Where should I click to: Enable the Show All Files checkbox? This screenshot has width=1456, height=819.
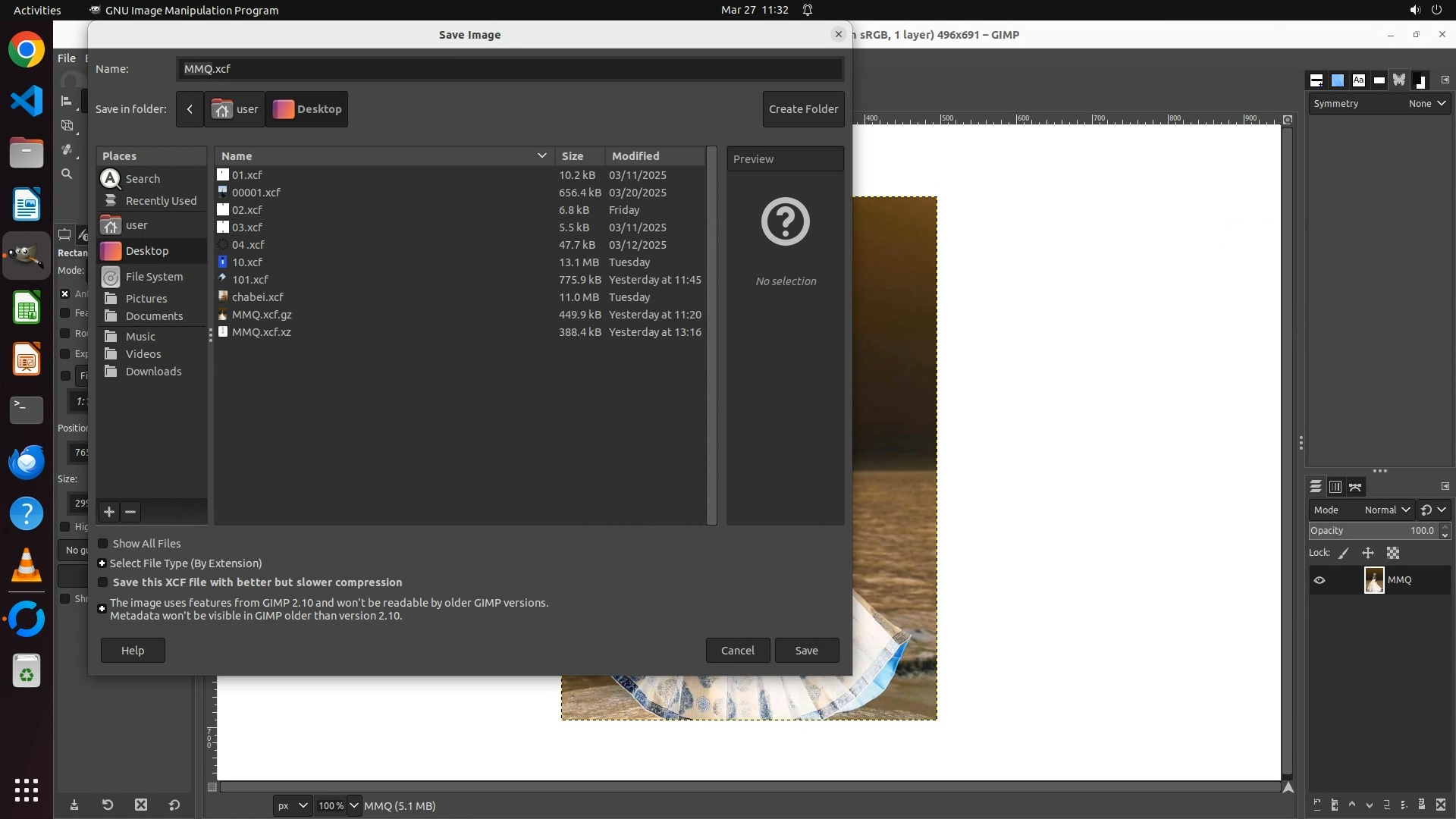(x=103, y=544)
